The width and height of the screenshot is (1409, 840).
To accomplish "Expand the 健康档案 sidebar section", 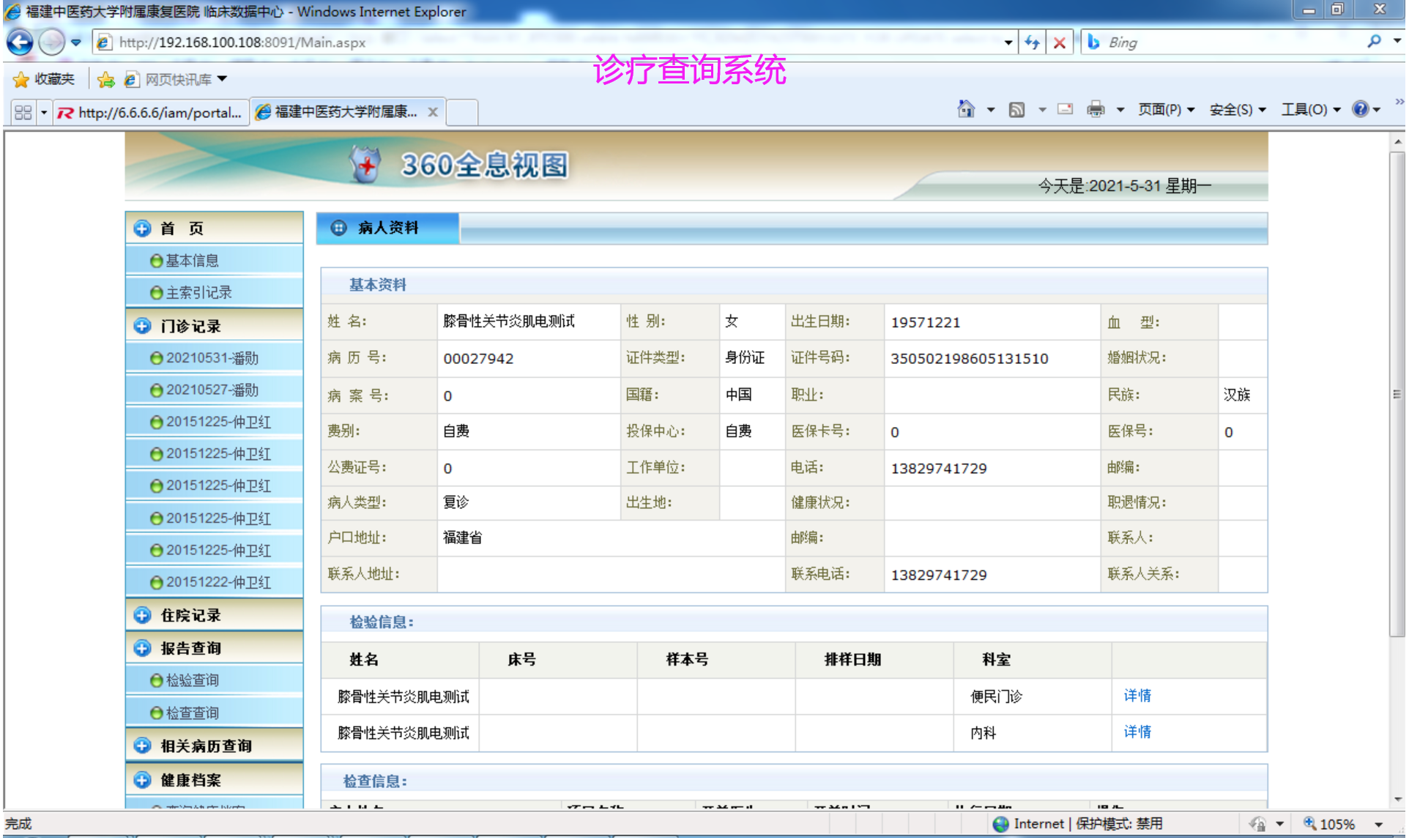I will [x=190, y=780].
